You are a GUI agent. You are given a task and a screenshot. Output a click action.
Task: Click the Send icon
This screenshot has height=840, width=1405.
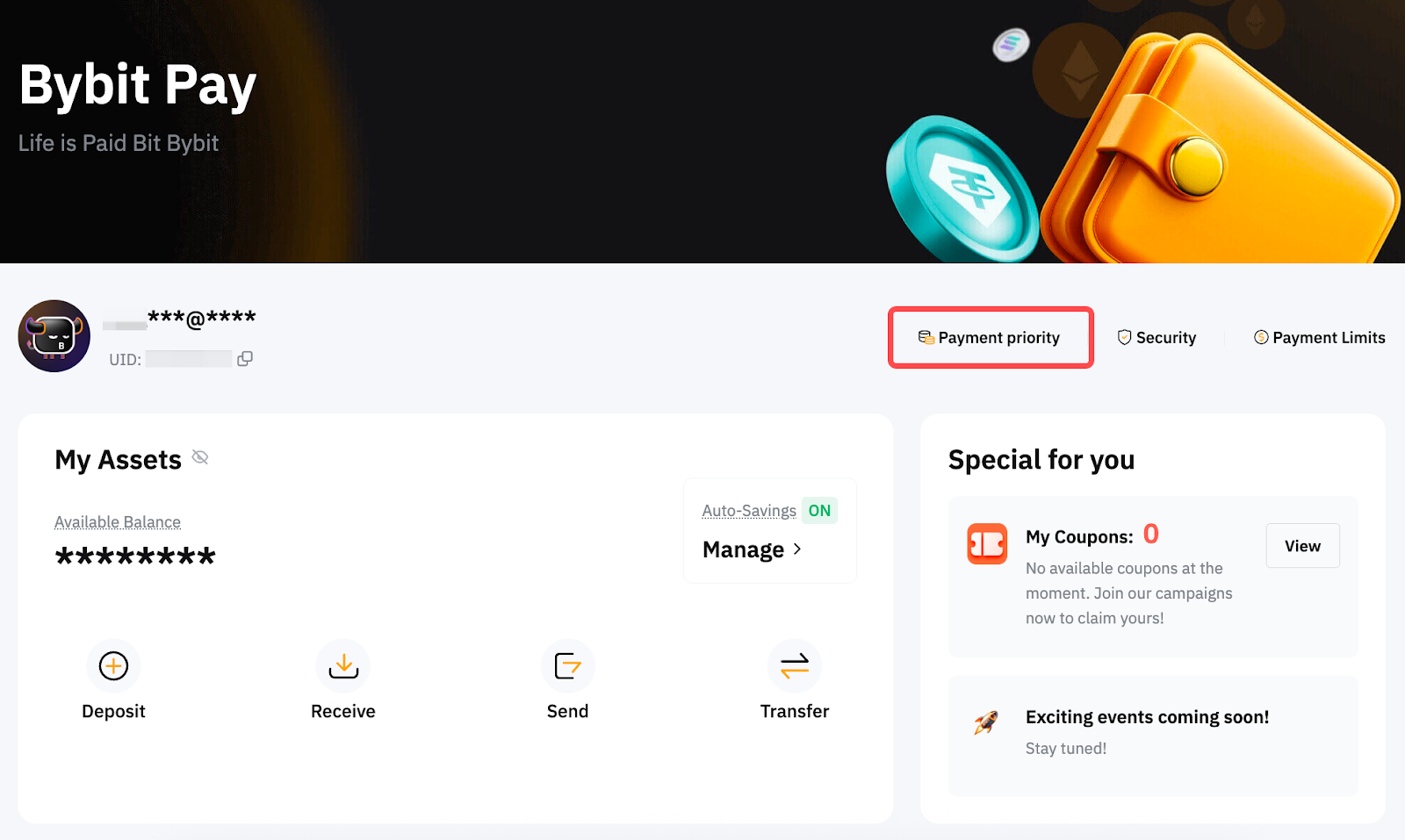point(568,666)
